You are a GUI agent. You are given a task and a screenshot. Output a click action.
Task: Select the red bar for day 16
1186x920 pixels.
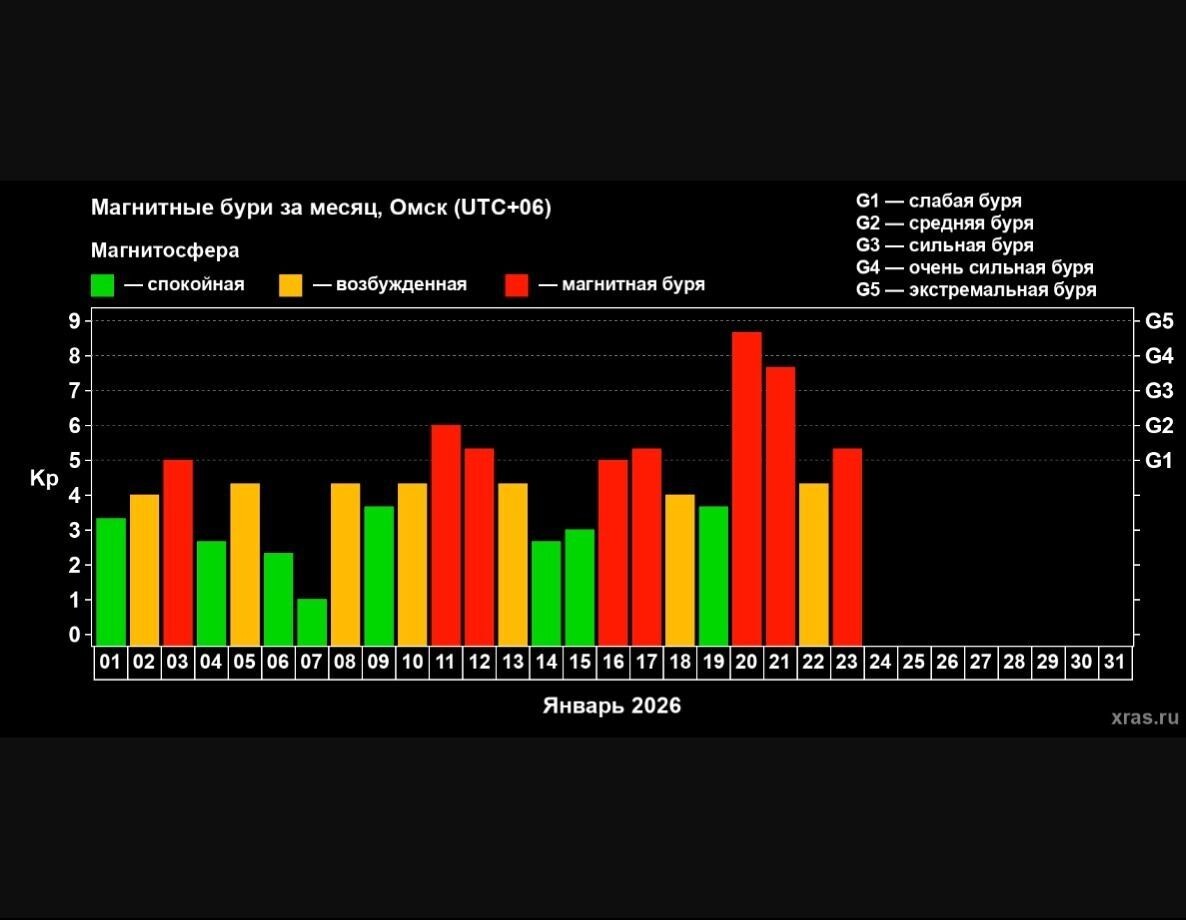pyautogui.click(x=613, y=552)
